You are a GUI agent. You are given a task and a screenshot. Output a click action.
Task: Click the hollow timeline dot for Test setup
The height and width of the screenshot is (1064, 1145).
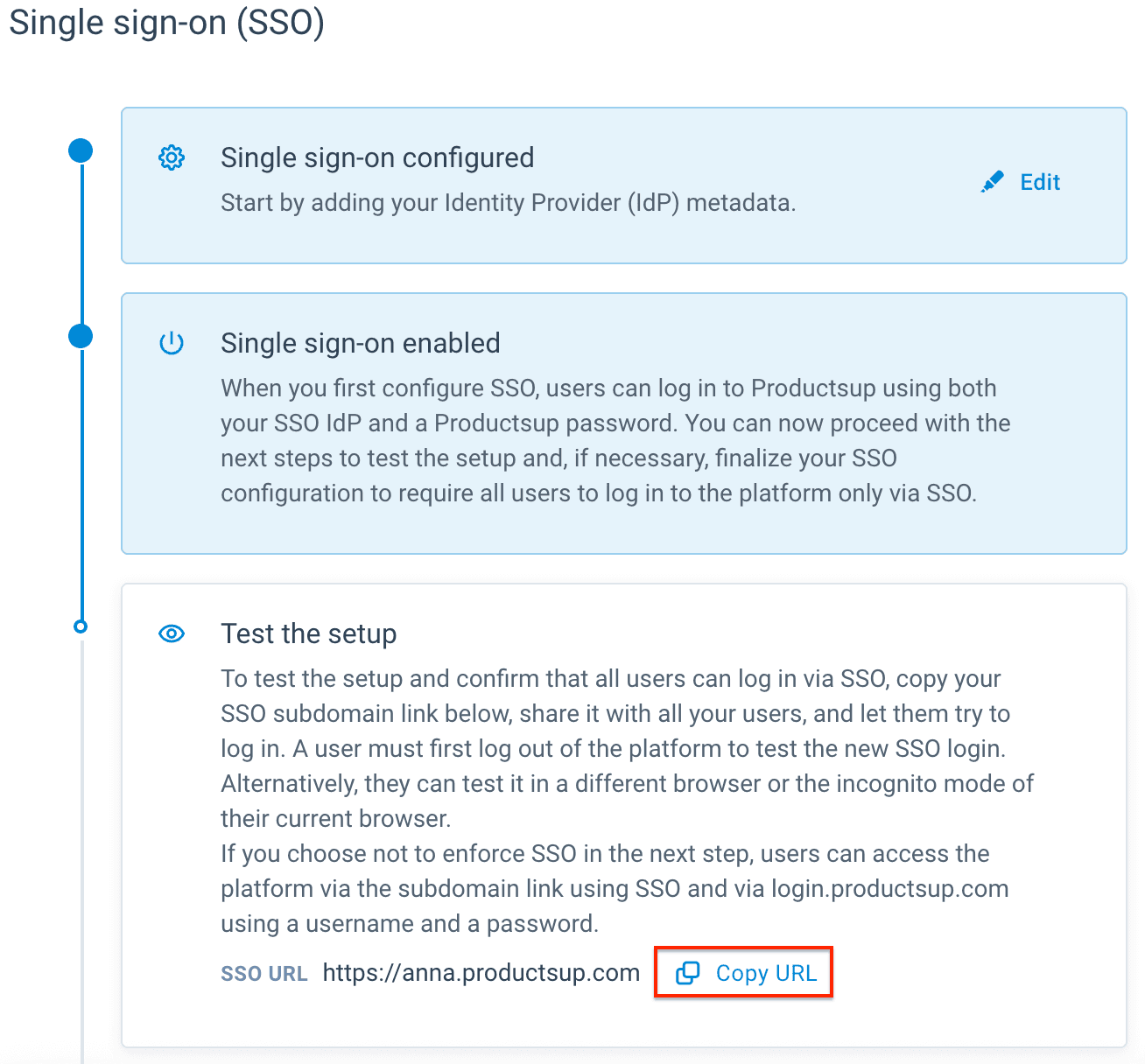[81, 626]
